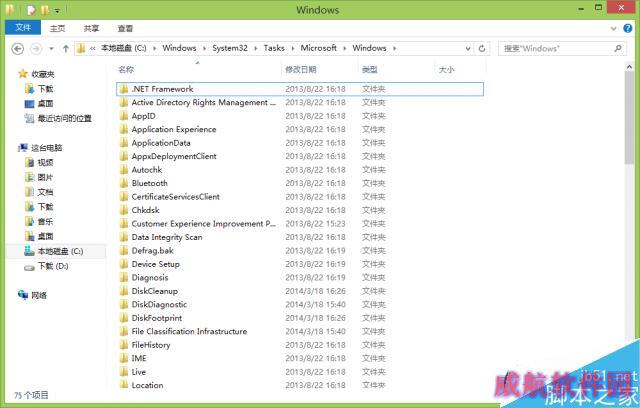This screenshot has height=408, width=640.
Task: Click the Autochk folder icon
Action: (x=124, y=169)
